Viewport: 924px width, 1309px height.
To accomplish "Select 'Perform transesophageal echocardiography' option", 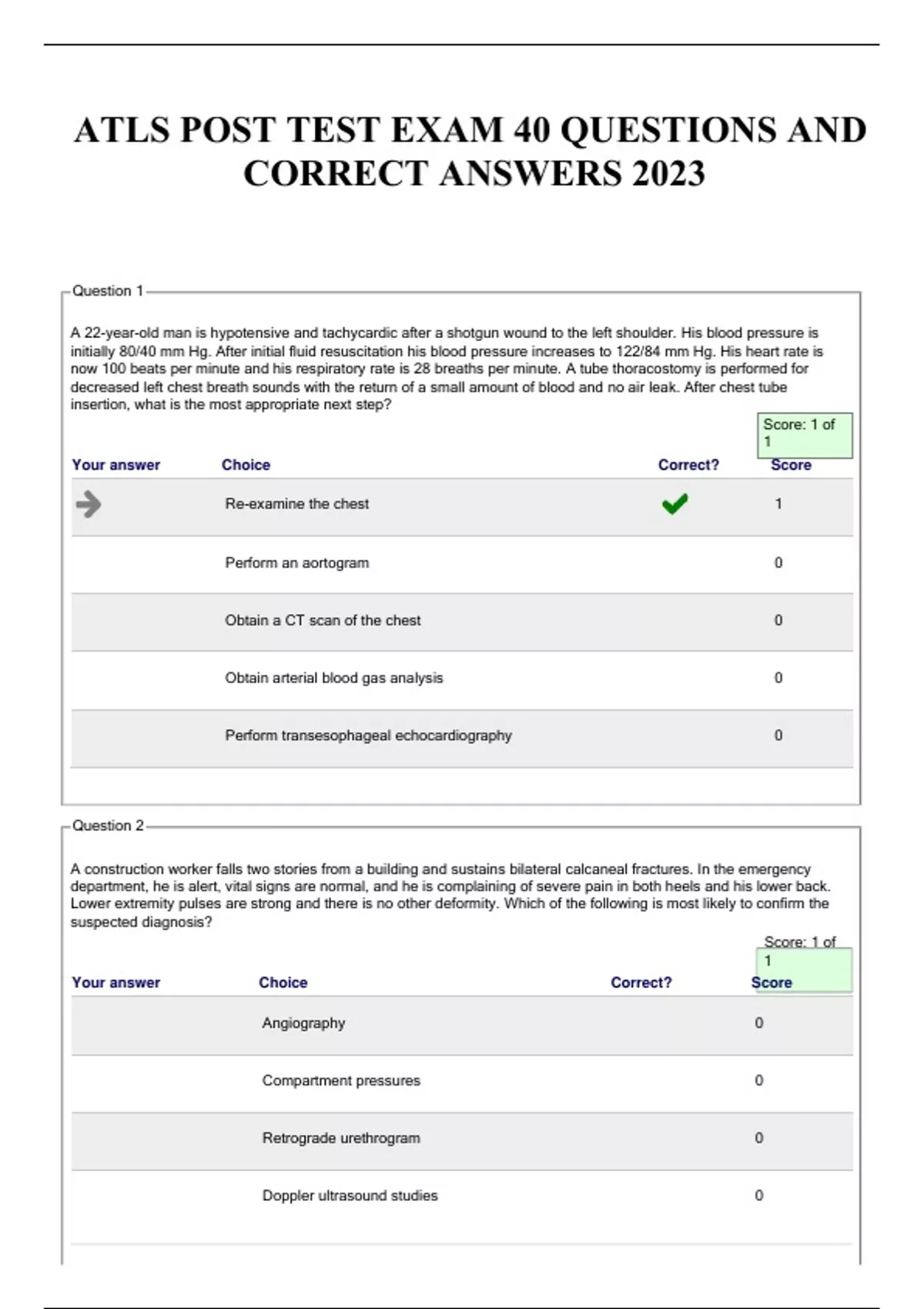I will (368, 735).
